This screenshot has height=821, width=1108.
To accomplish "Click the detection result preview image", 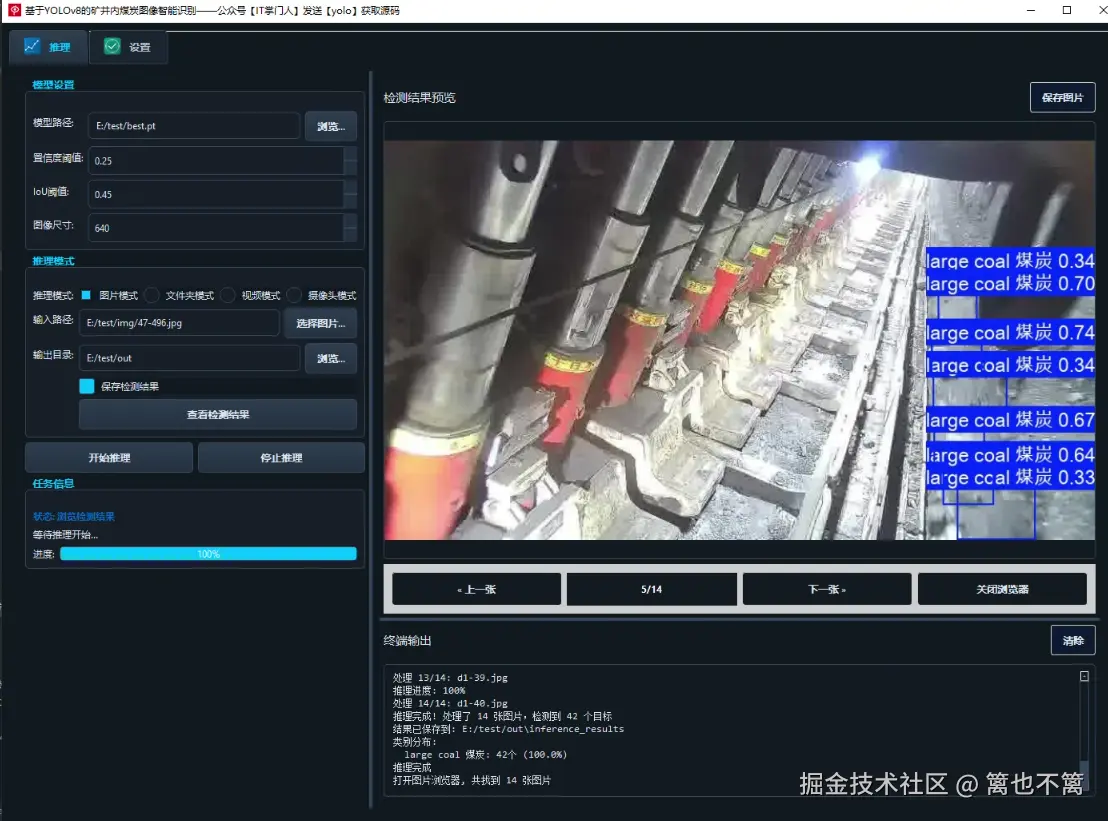I will coord(739,340).
